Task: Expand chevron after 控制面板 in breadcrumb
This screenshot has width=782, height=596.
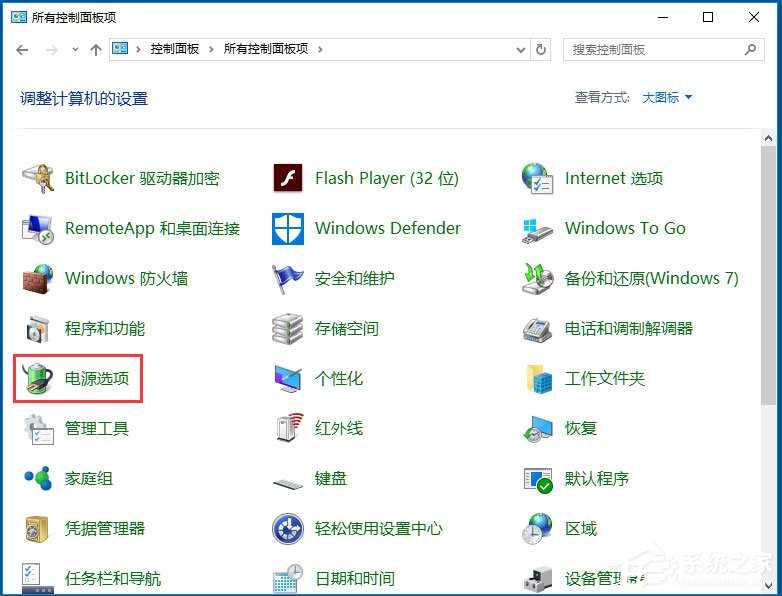Action: (212, 49)
